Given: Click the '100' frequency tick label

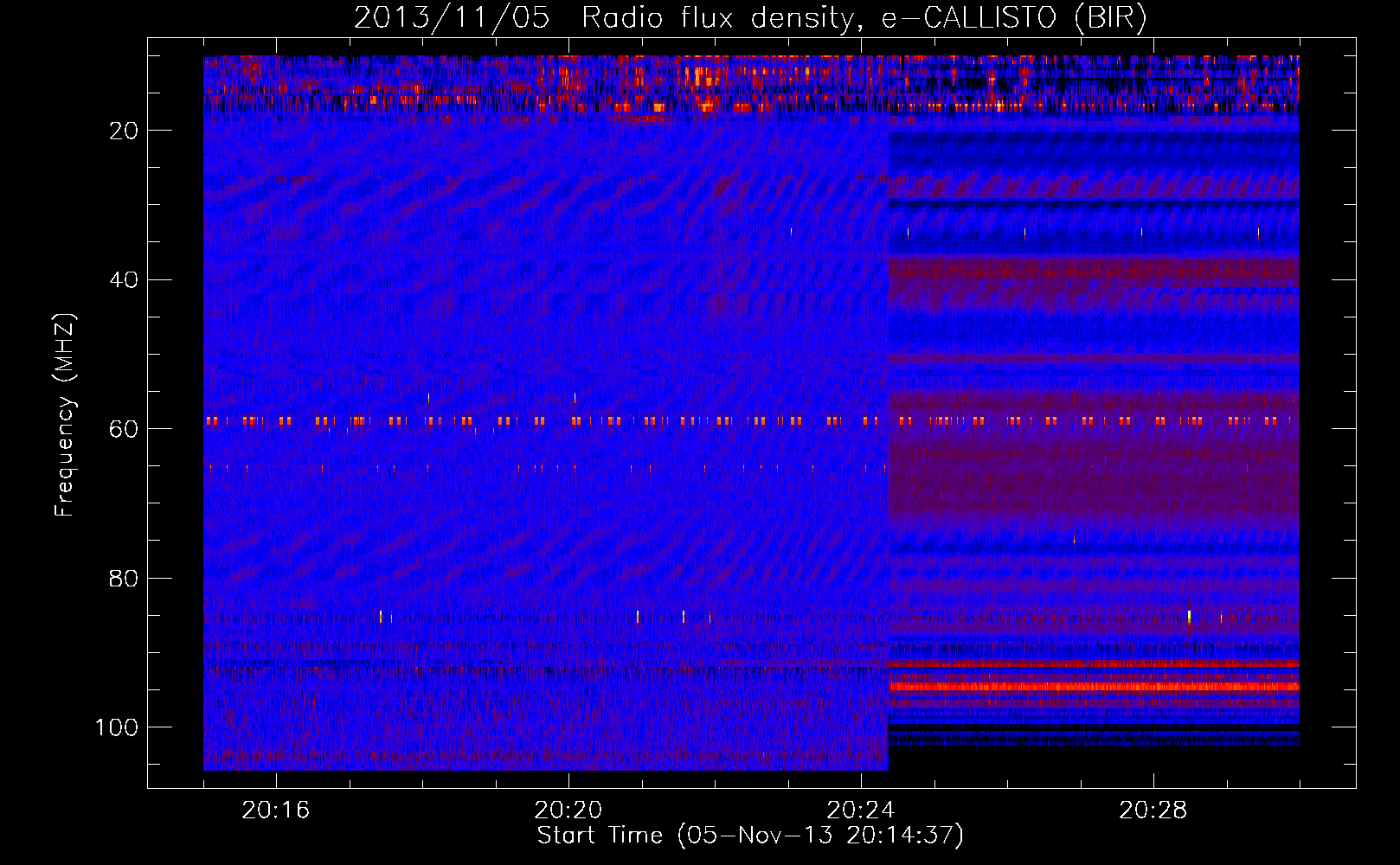Looking at the screenshot, I should pyautogui.click(x=117, y=727).
